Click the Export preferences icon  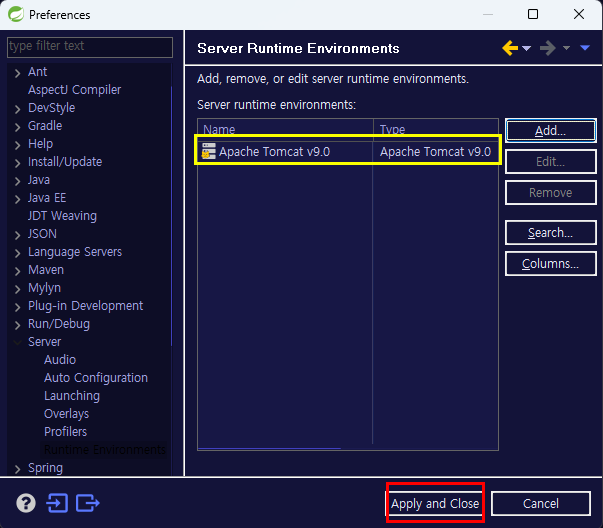[x=88, y=503]
